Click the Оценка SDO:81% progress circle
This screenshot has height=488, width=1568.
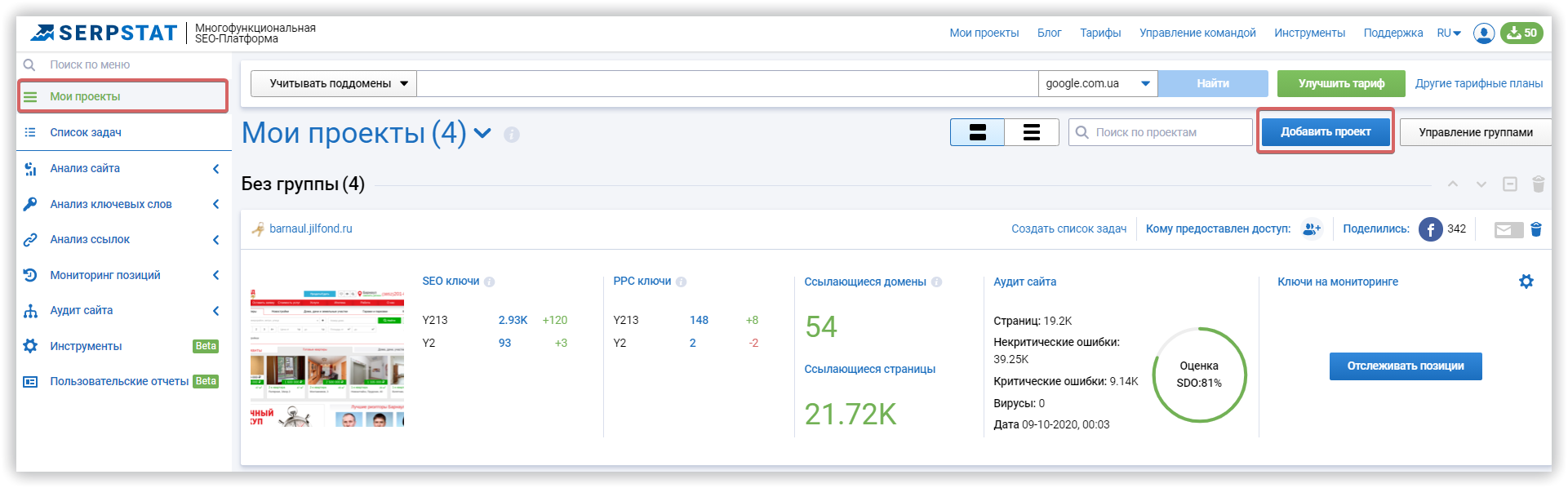(1199, 375)
